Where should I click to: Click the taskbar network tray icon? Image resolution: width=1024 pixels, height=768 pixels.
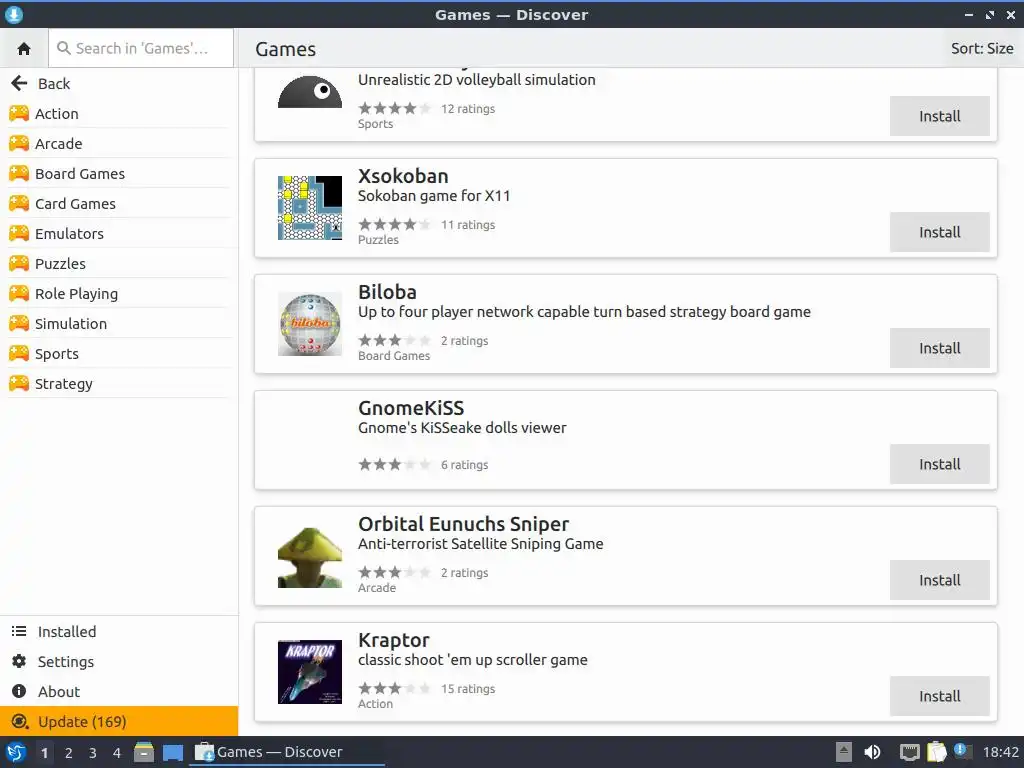click(x=909, y=752)
